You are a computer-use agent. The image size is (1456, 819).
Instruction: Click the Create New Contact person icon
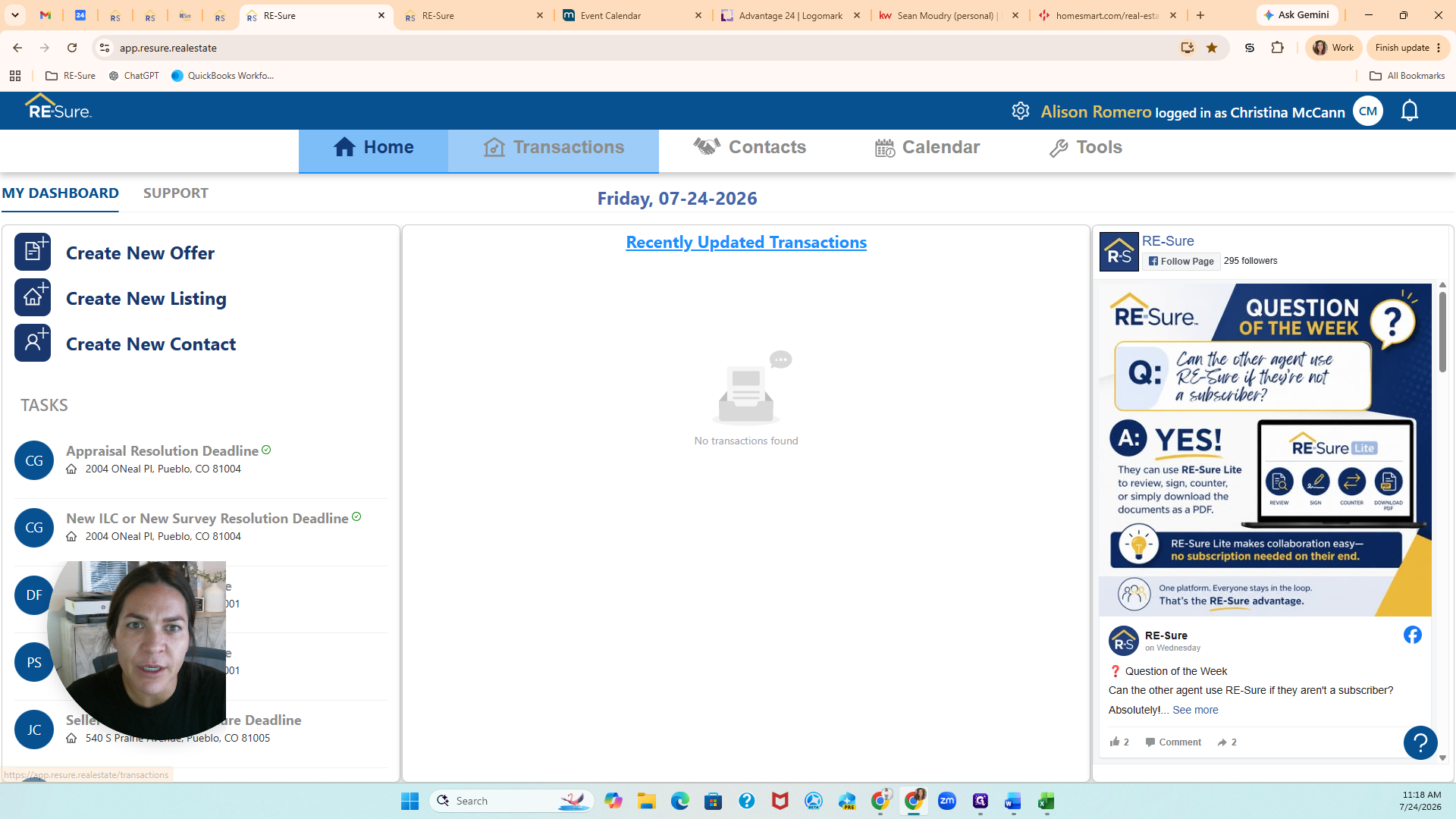tap(33, 343)
